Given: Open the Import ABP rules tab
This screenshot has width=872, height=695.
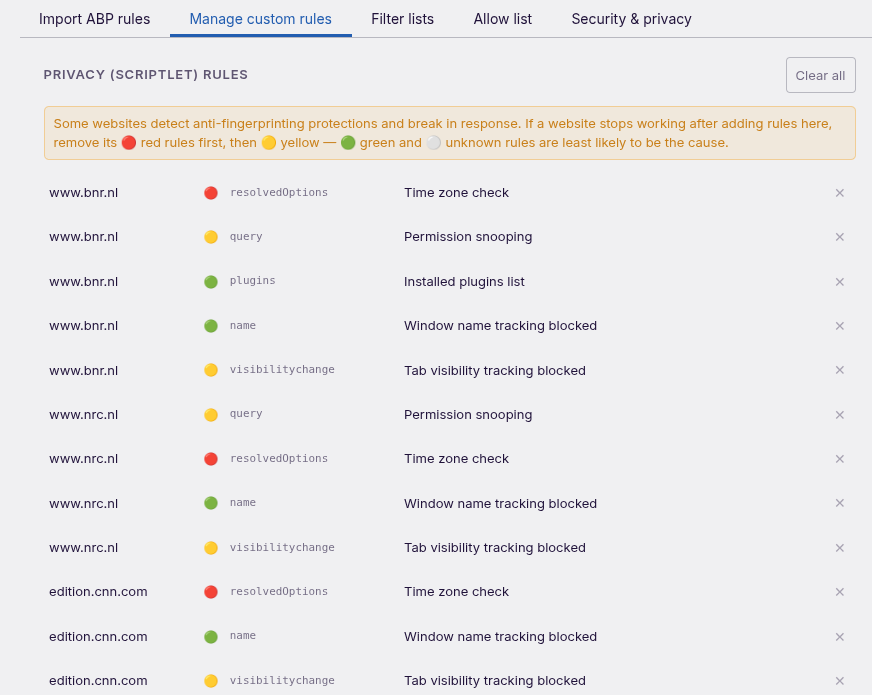Looking at the screenshot, I should [x=95, y=19].
